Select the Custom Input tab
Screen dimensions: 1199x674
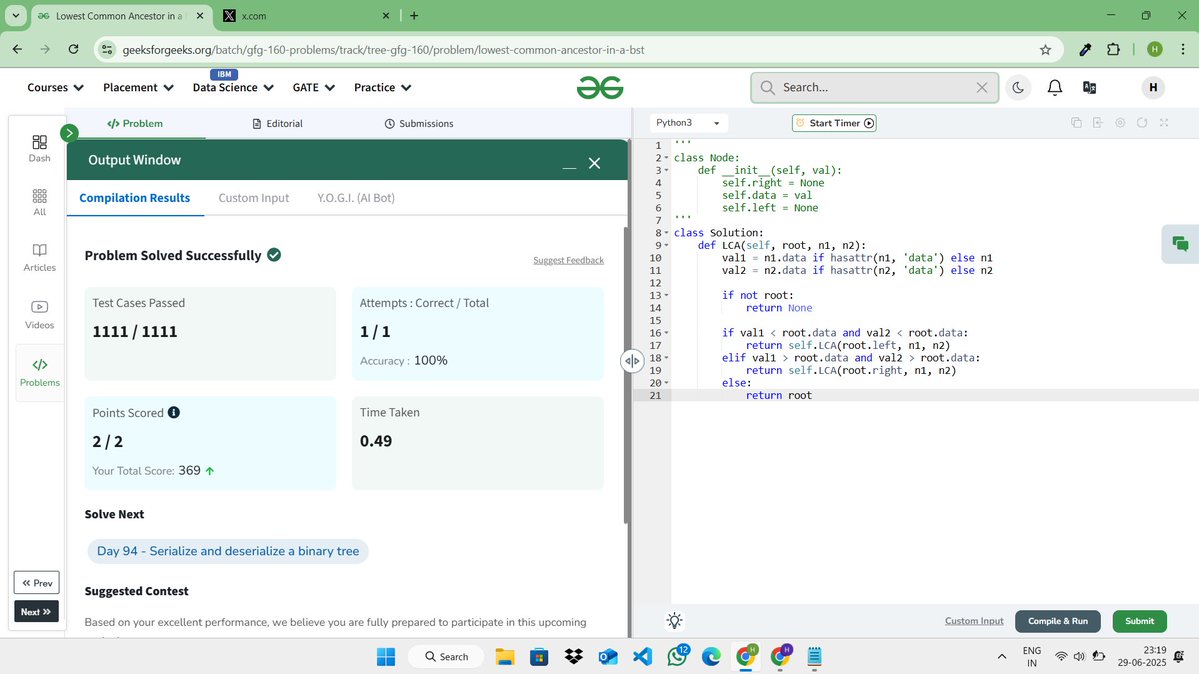(x=254, y=197)
